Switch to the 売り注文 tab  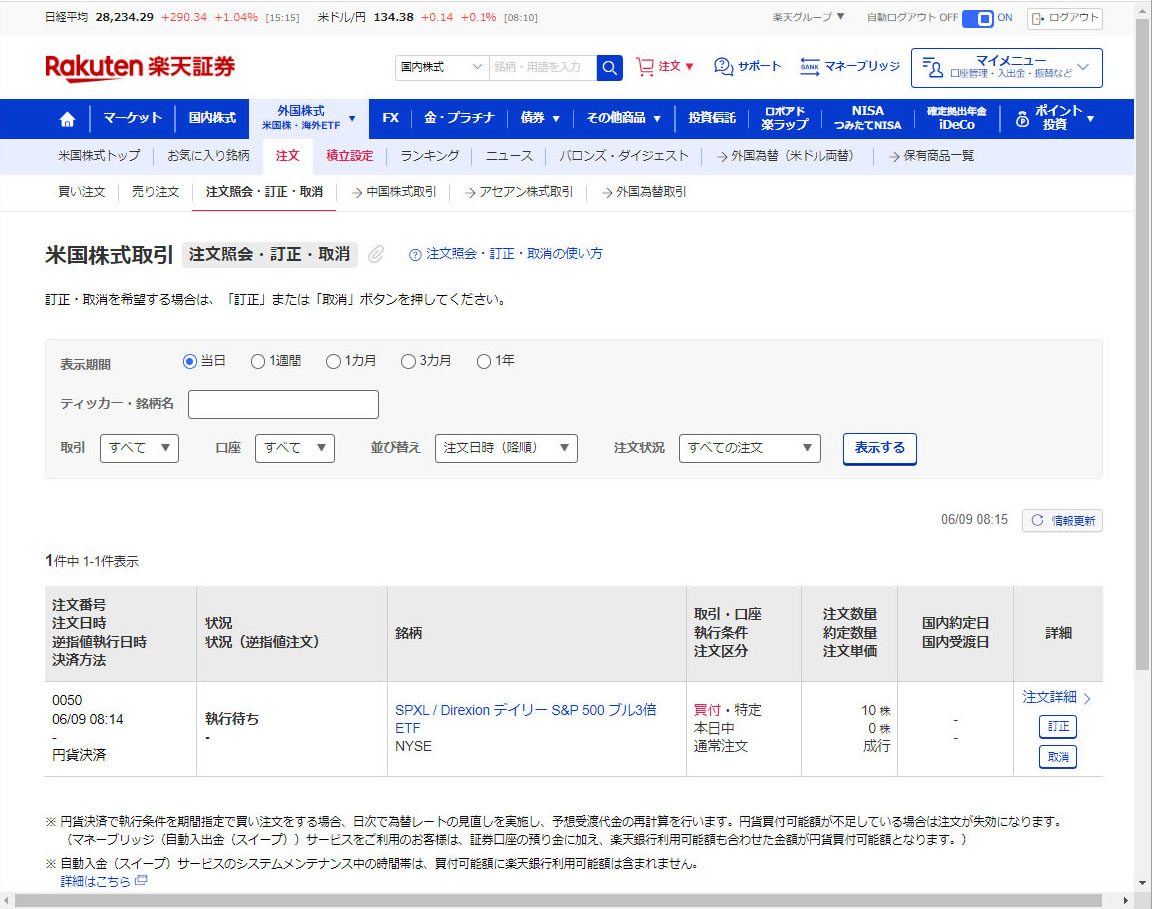155,192
